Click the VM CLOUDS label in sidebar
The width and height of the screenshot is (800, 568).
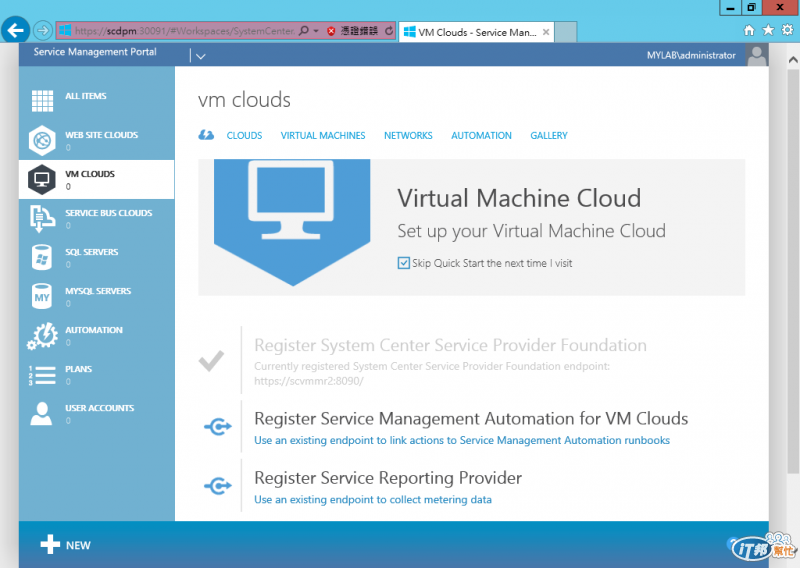[x=90, y=174]
